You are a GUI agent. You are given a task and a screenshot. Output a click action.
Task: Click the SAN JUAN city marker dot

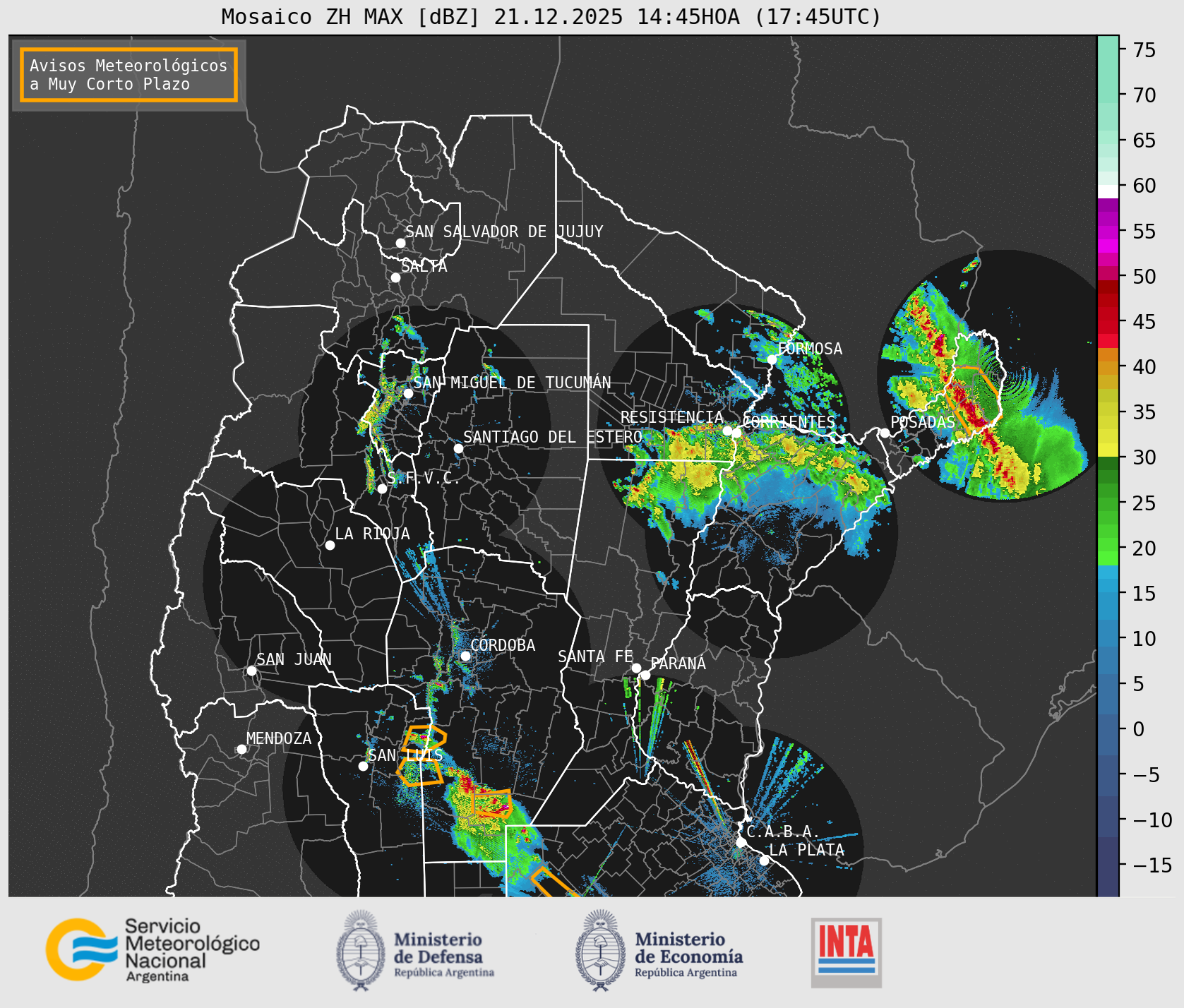(x=251, y=671)
